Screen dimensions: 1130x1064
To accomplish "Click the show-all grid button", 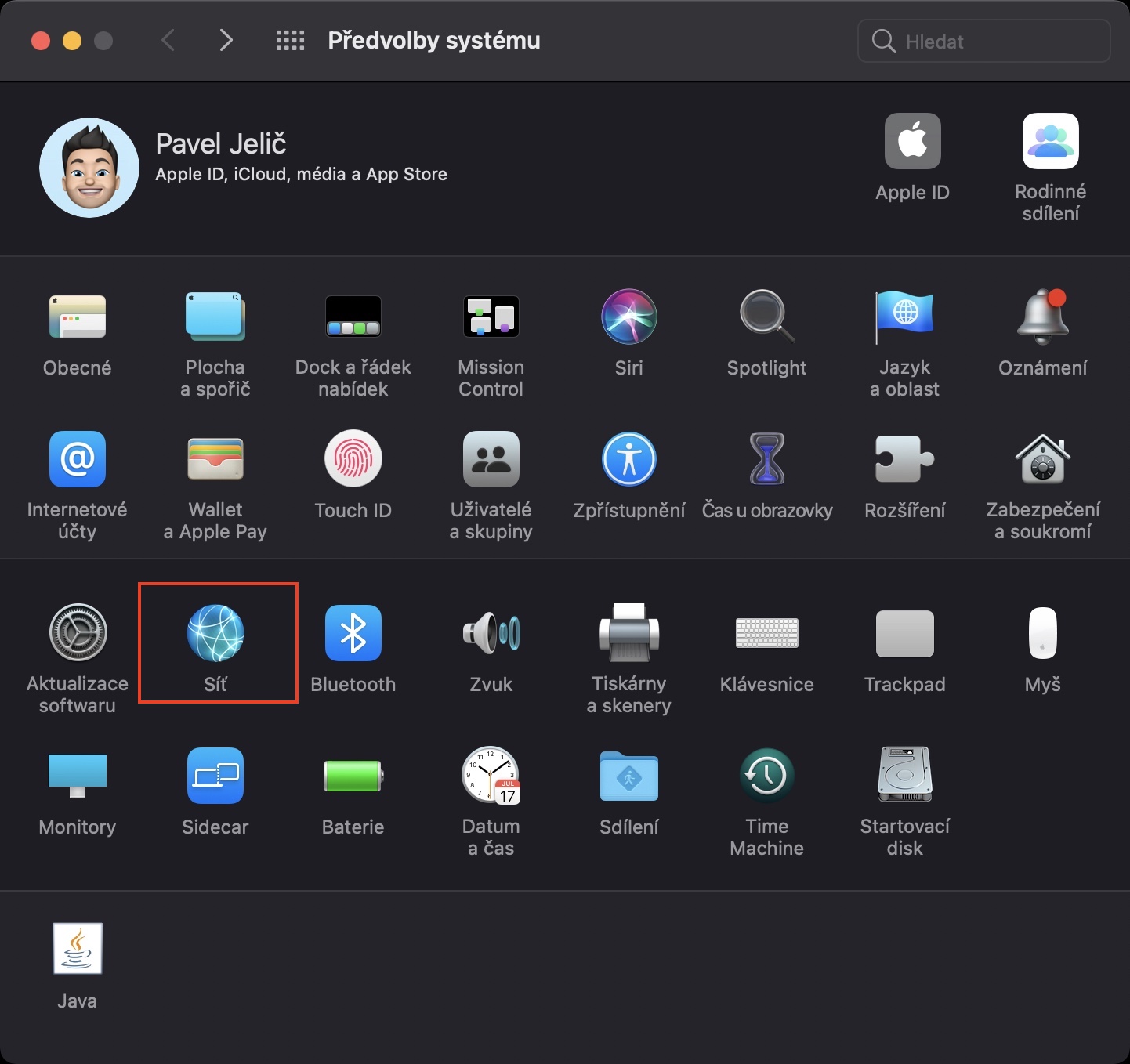I will click(290, 41).
